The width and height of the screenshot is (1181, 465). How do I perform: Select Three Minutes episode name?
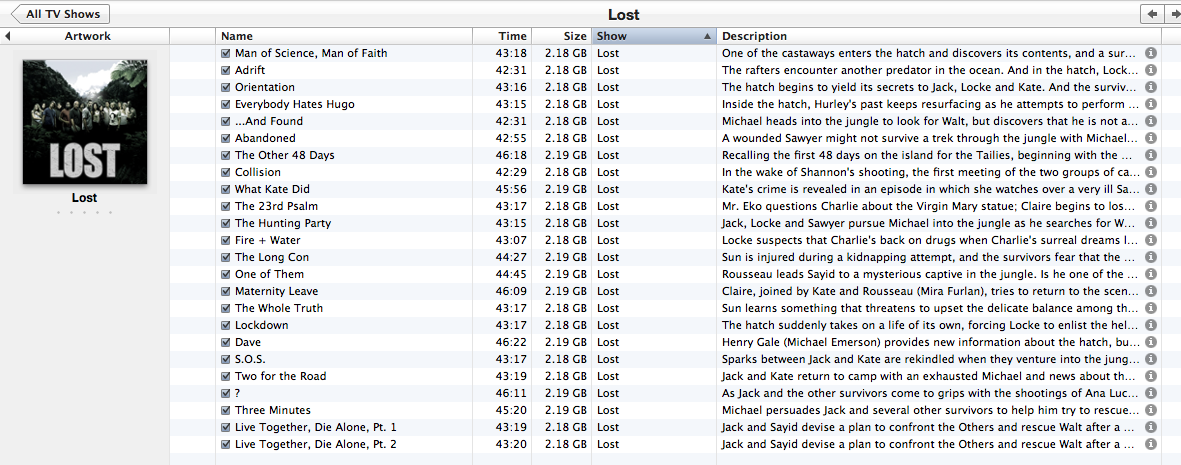(273, 410)
